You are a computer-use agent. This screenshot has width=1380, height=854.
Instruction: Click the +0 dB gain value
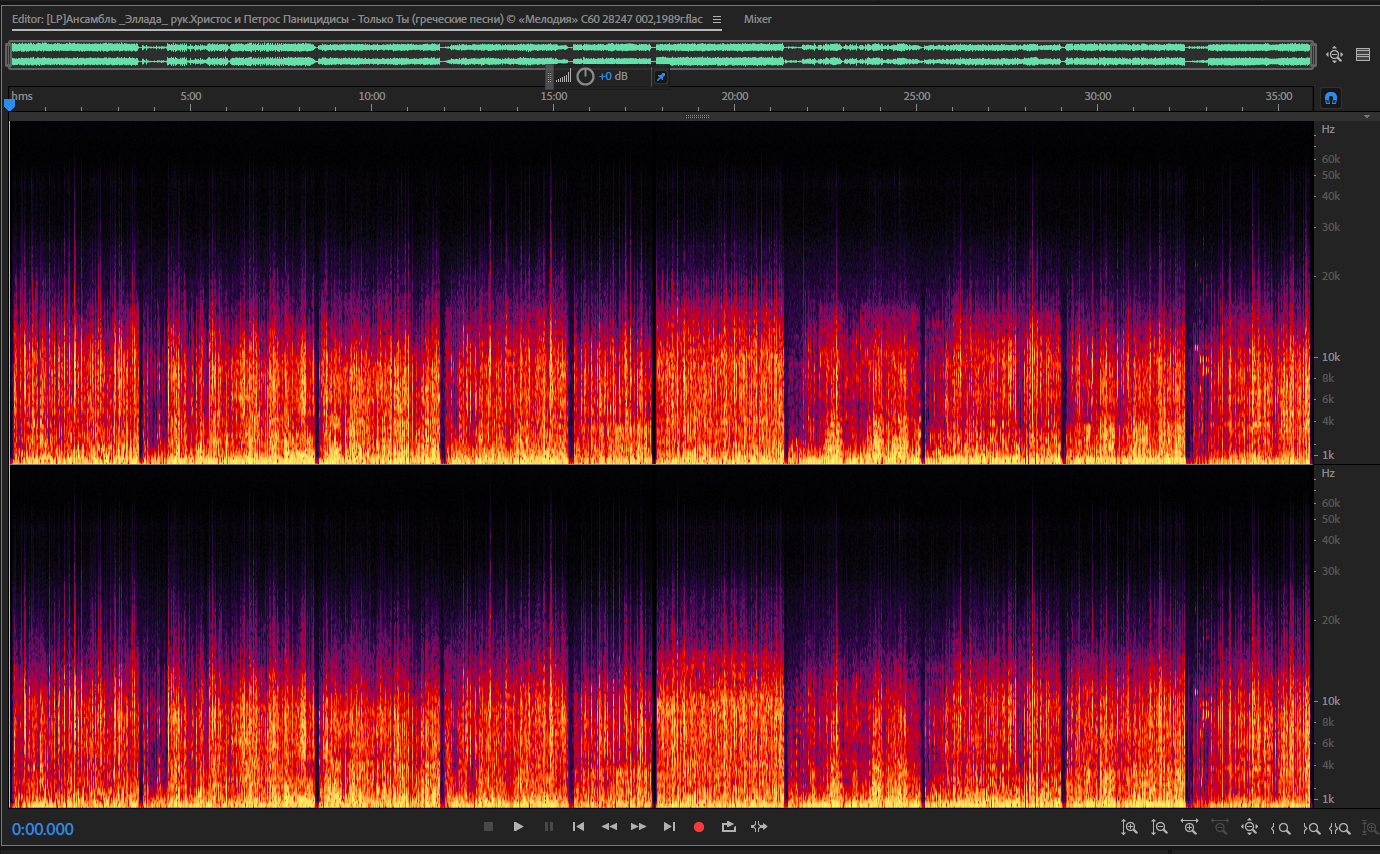614,76
